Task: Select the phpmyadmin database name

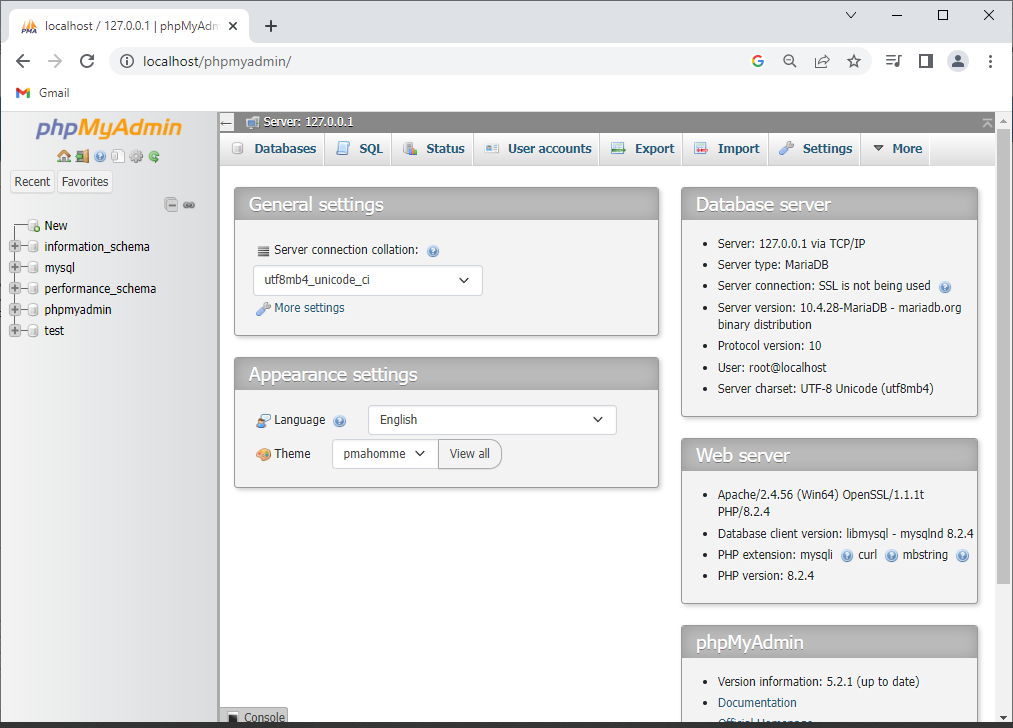Action: pos(78,310)
